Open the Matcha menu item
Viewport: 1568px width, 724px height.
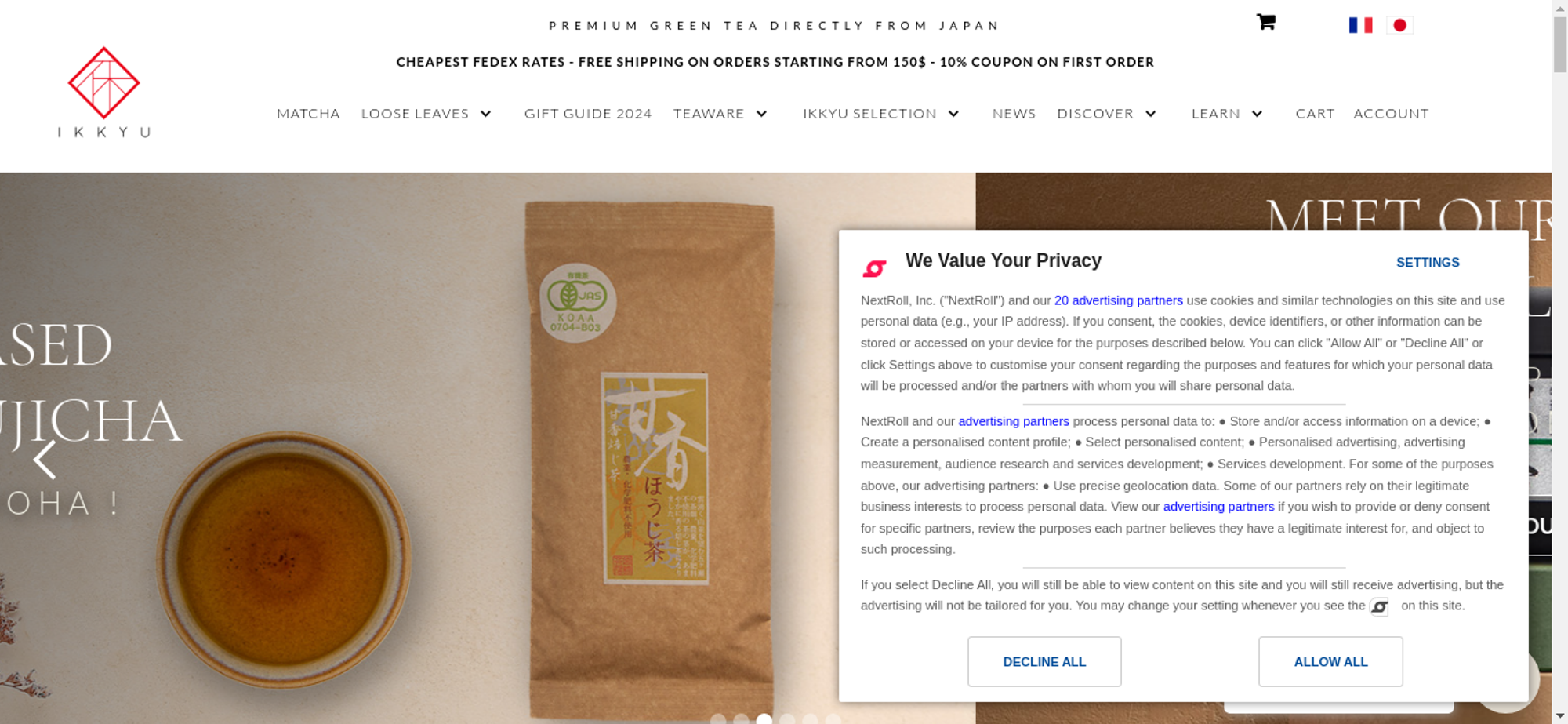[x=308, y=114]
